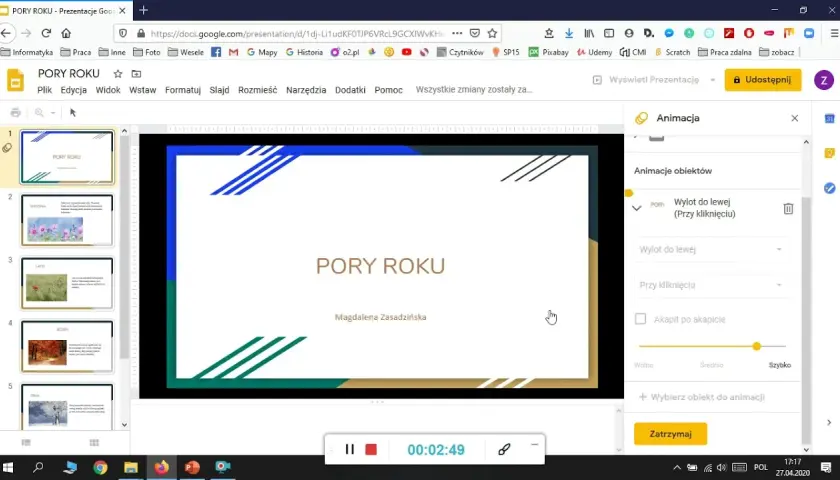Open the Wstaw menu
Viewport: 840px width, 480px height.
coord(142,90)
